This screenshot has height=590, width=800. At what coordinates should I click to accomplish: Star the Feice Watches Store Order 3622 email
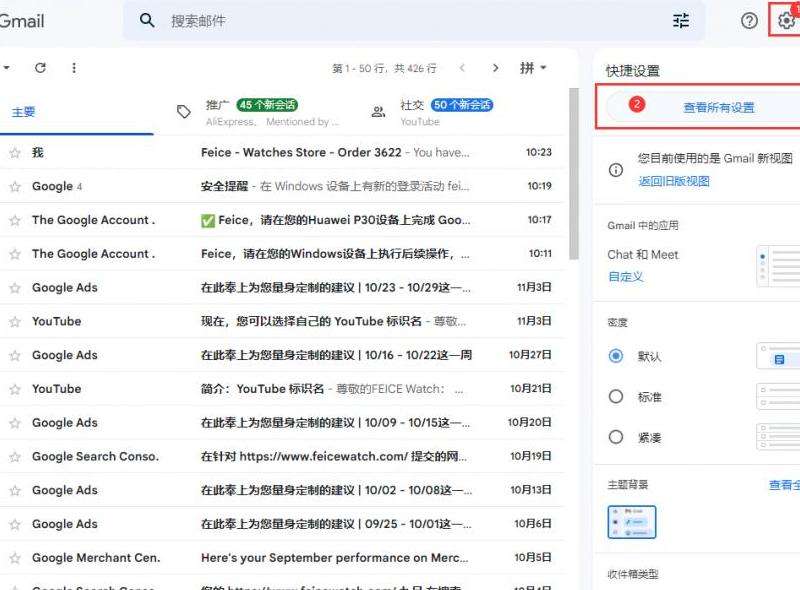(15, 153)
